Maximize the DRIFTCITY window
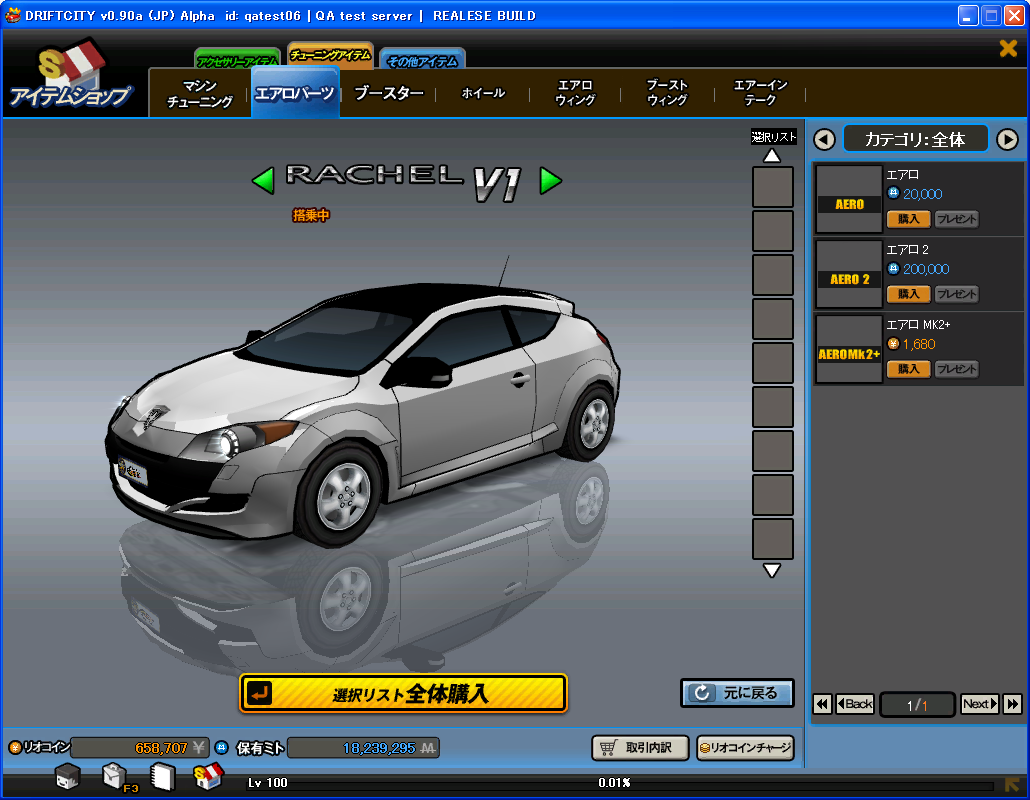Screen dimensions: 1030x800 tap(991, 15)
